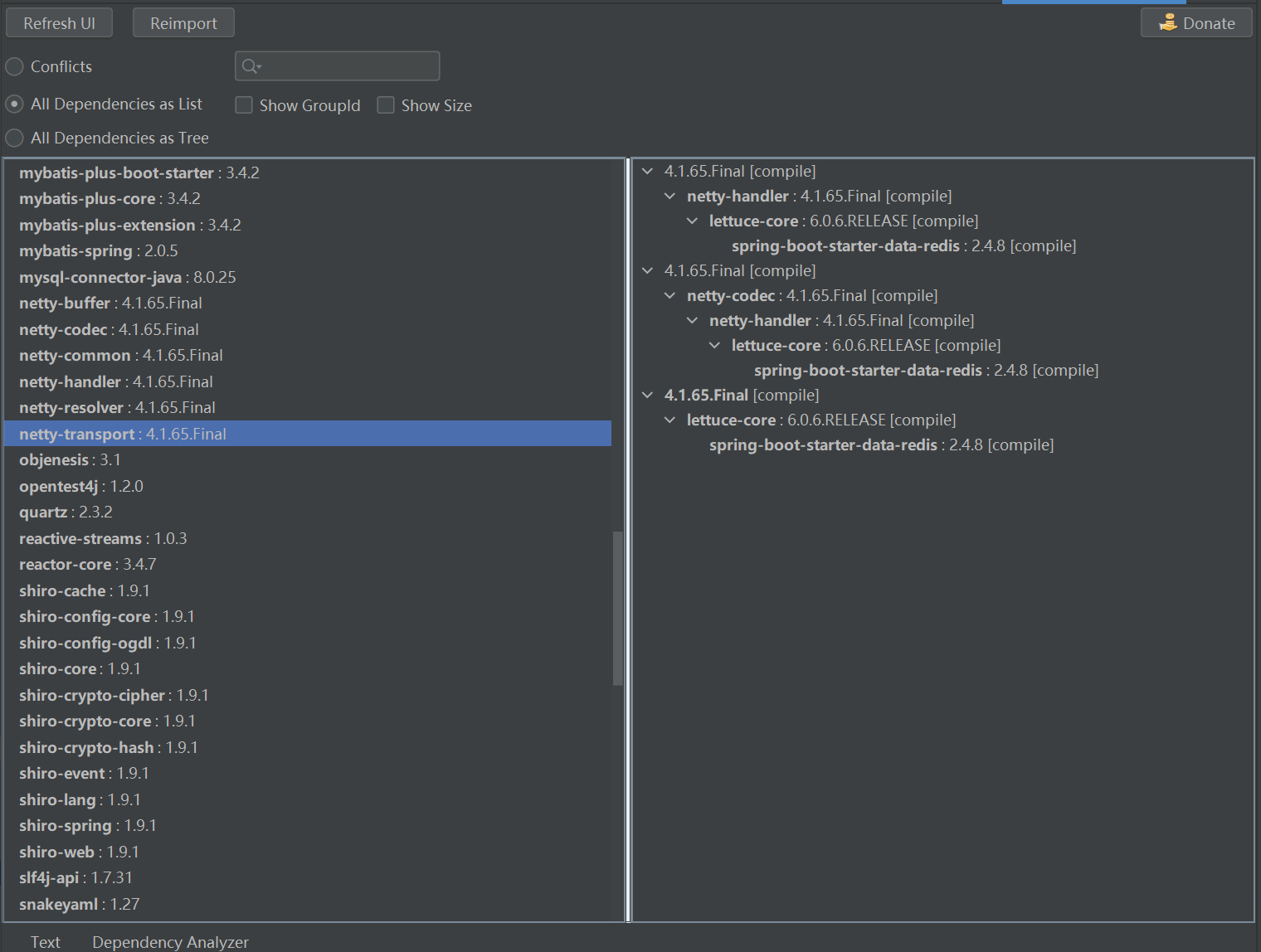Screen dimensions: 1261x952
Task: Select spring-boot-starter-data-redis under the bold 4.1.65.Final branch
Action: coord(881,445)
